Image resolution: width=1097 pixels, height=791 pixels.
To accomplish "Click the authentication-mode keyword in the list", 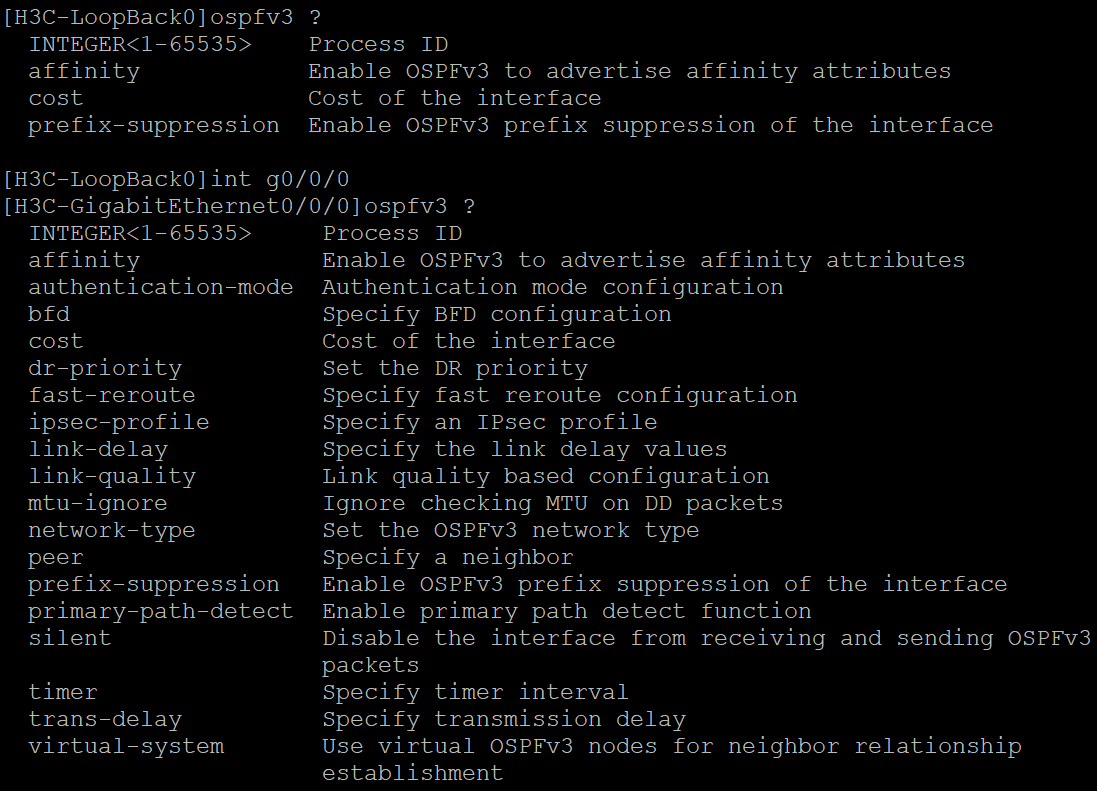I will (160, 287).
